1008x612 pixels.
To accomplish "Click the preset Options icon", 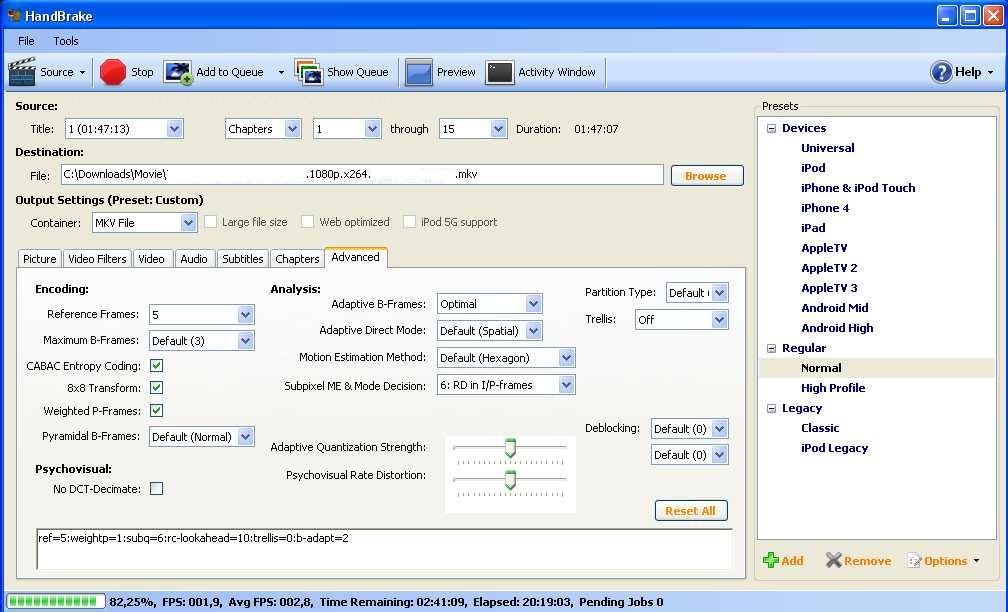I will click(914, 561).
